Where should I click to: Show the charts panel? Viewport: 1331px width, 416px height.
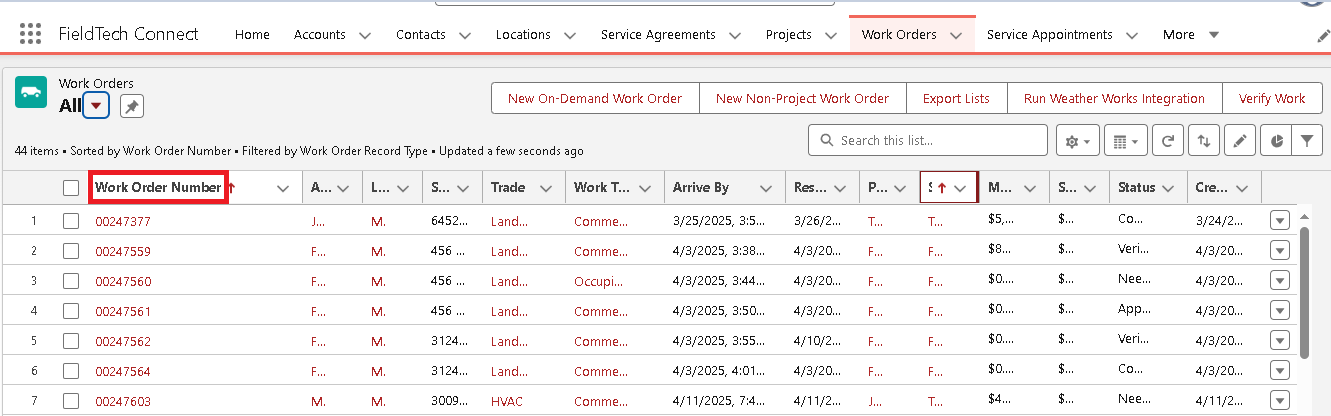pos(1276,141)
